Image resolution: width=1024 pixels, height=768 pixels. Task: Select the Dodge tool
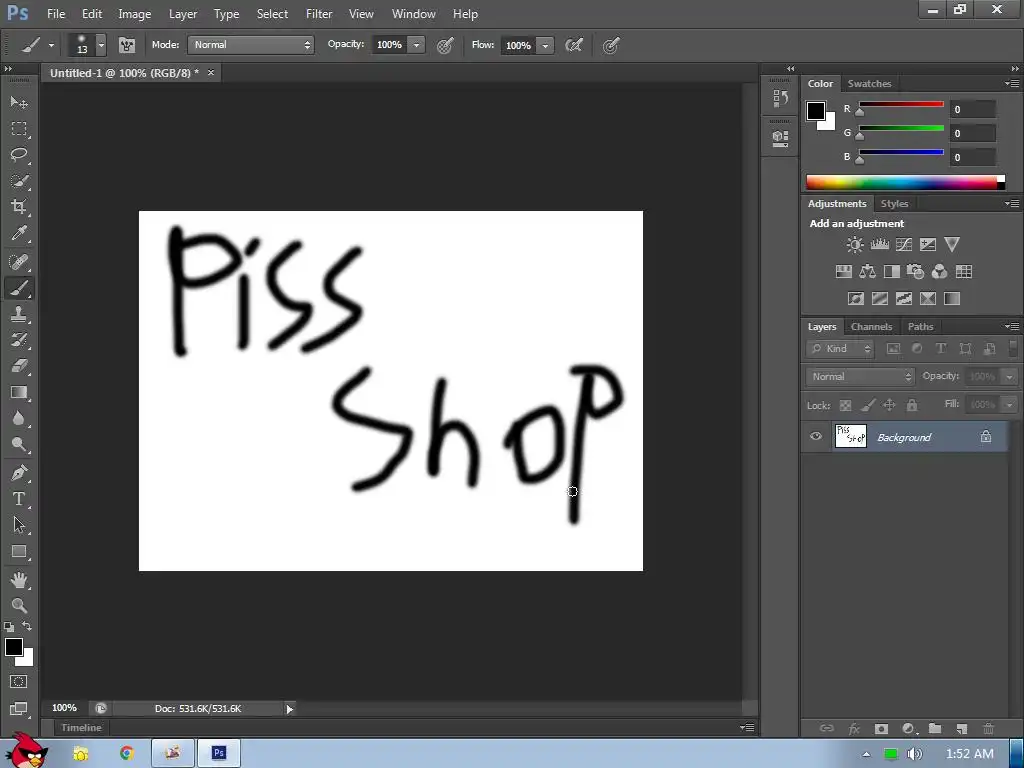(x=19, y=445)
